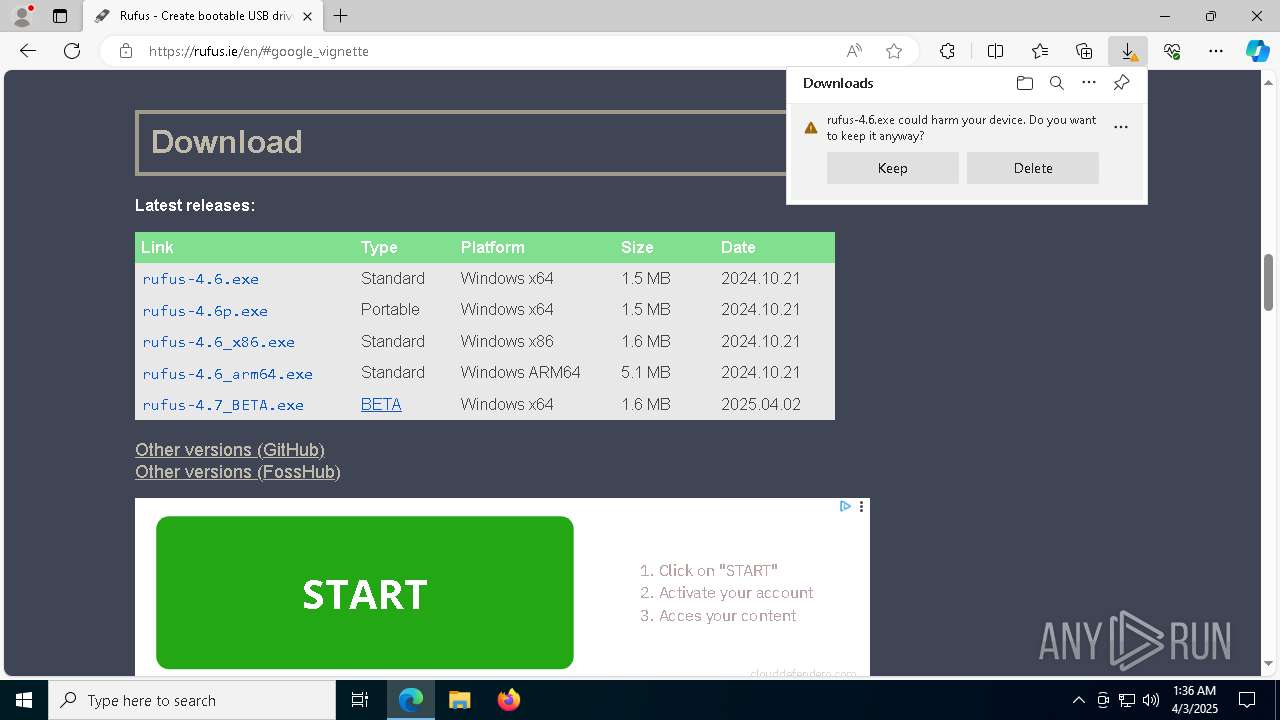Click the 'Latest releases:' heading
This screenshot has height=720, width=1280.
pyautogui.click(x=195, y=205)
